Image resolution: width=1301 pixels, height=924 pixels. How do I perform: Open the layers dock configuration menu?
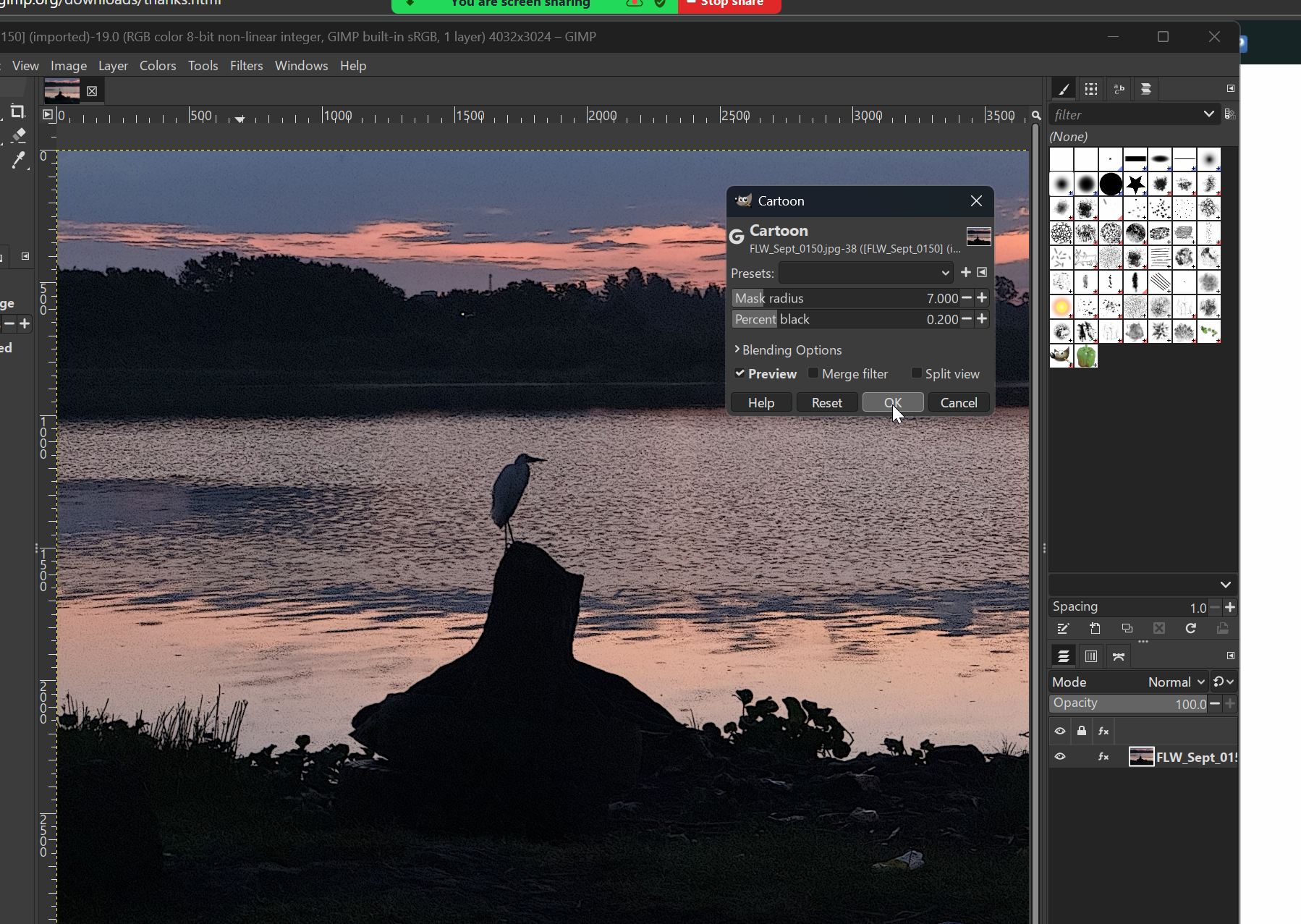click(x=1231, y=656)
